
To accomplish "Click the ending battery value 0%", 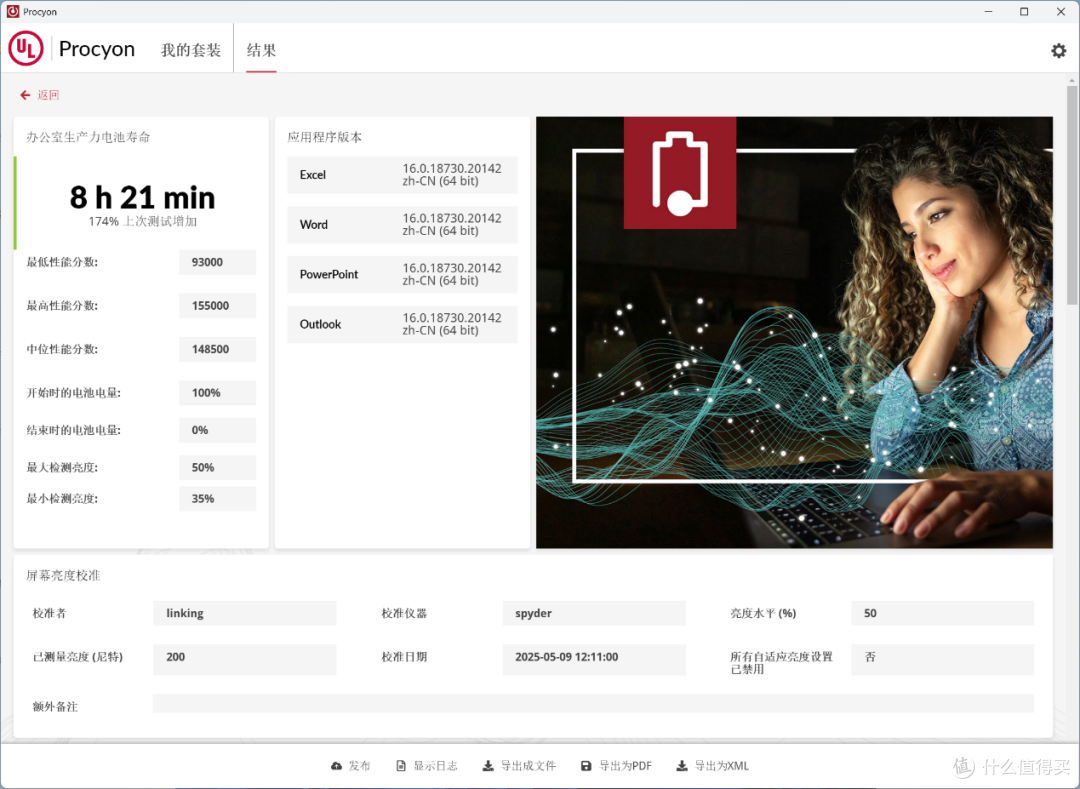I will pyautogui.click(x=218, y=430).
